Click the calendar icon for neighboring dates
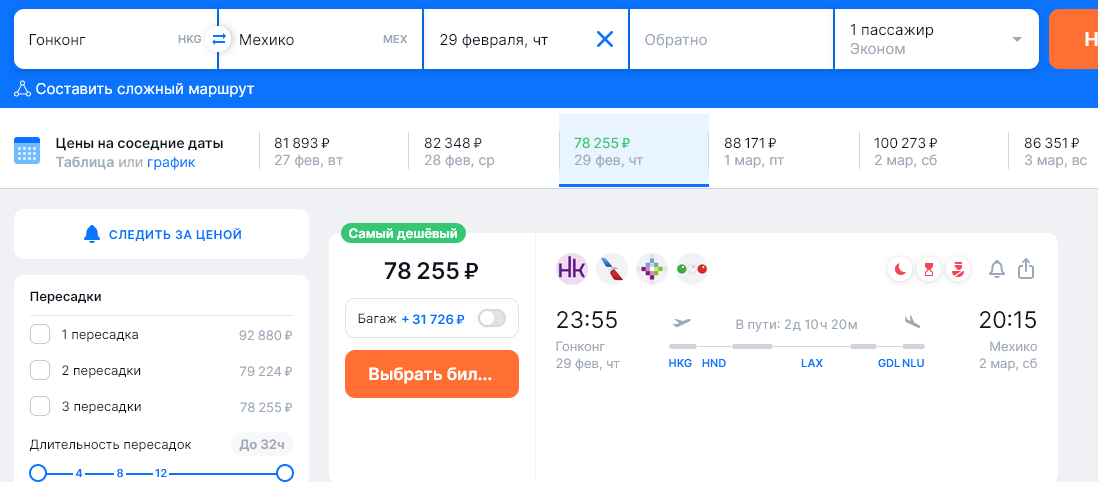 (x=27, y=151)
